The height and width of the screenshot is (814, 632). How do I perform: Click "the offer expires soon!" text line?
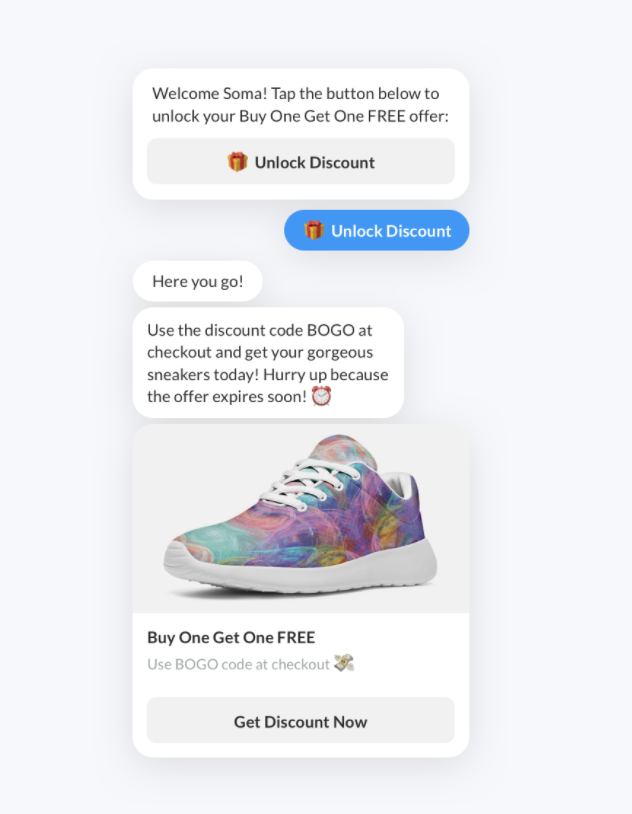pos(227,397)
